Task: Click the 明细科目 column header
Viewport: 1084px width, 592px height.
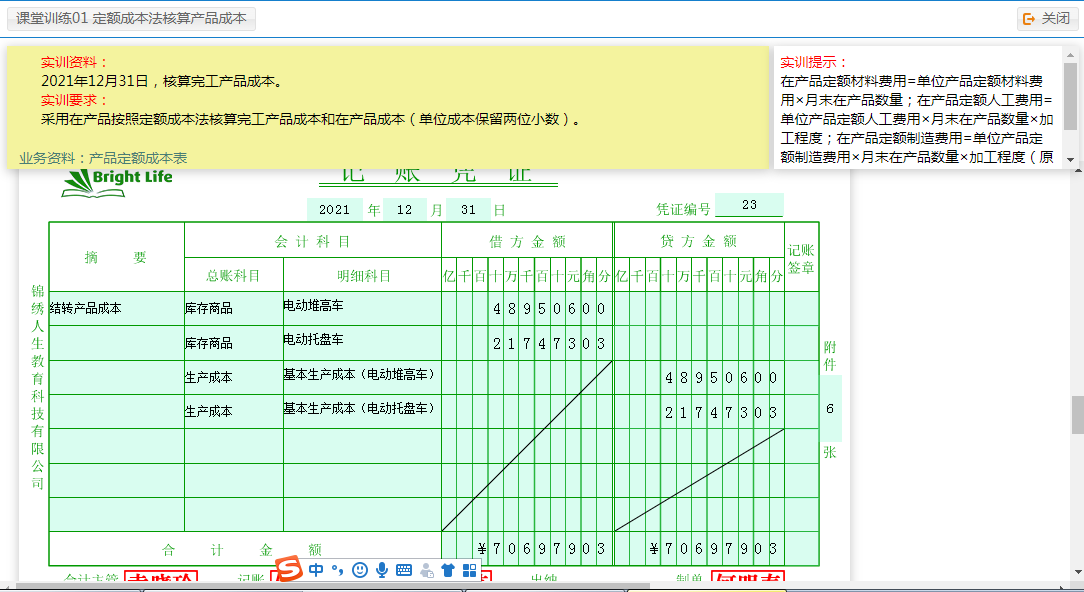Action: point(364,275)
